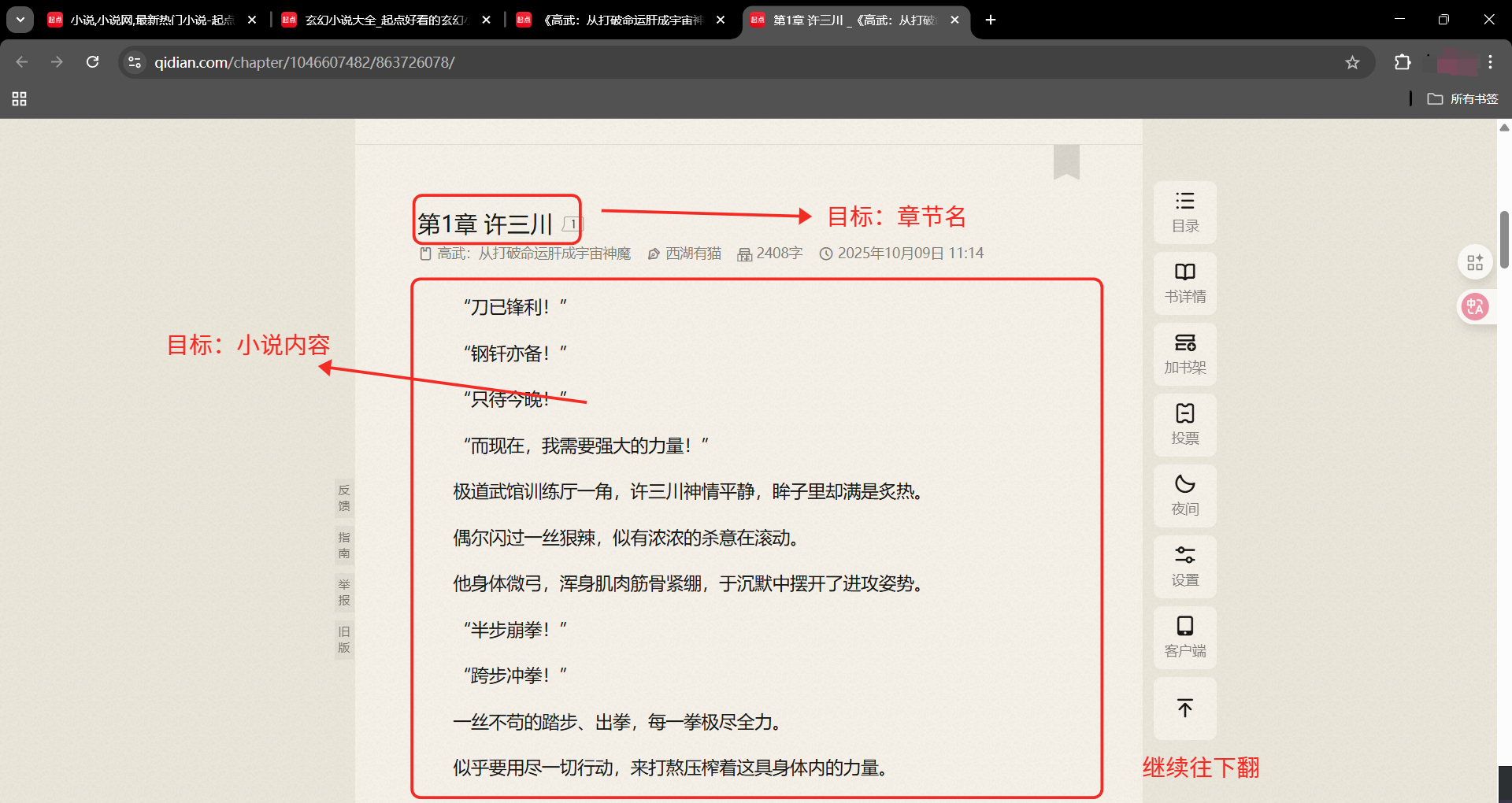Open the browser profile avatar
This screenshot has height=803, width=1512.
(1457, 62)
